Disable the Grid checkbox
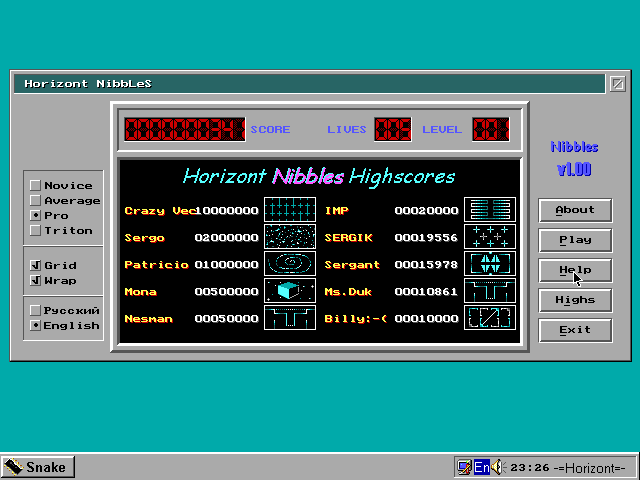Screen dimensions: 640x480 click(x=36, y=265)
